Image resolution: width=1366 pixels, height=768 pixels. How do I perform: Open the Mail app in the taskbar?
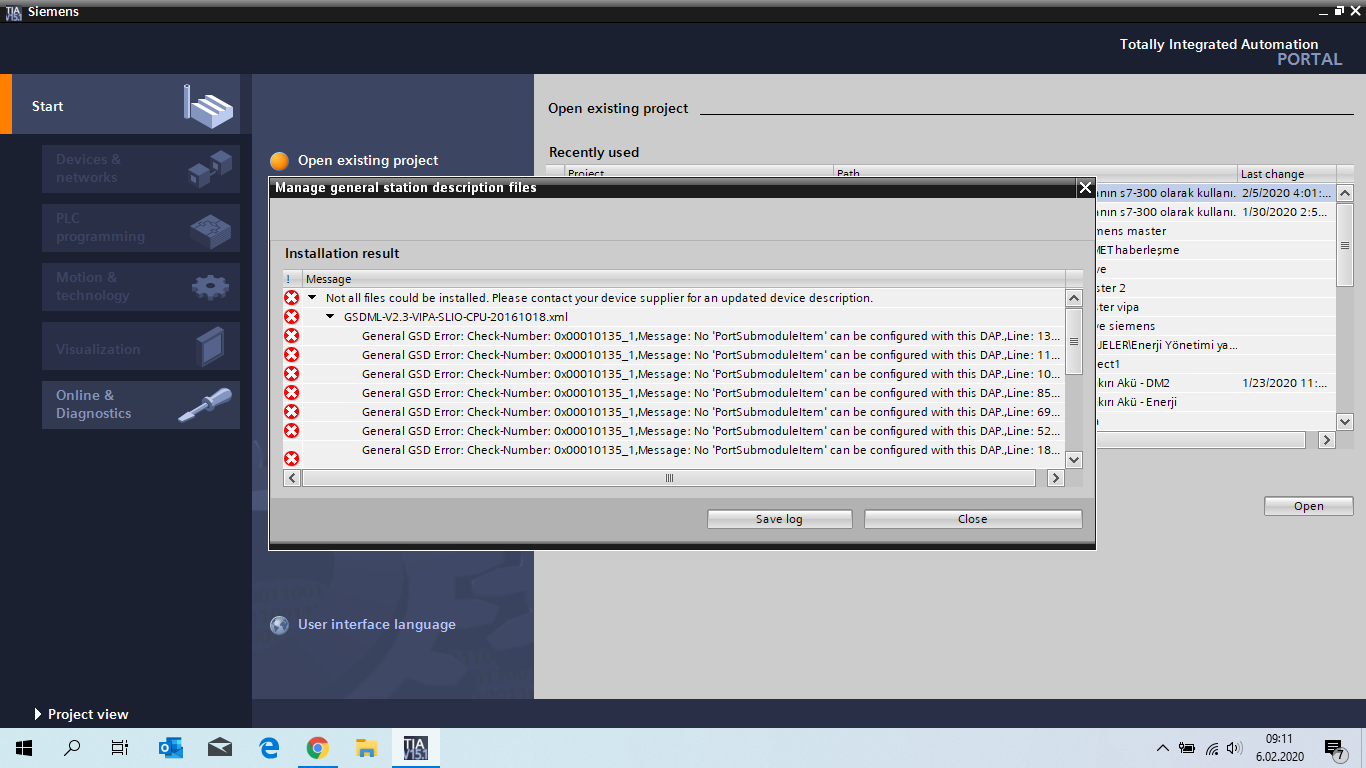click(x=220, y=748)
